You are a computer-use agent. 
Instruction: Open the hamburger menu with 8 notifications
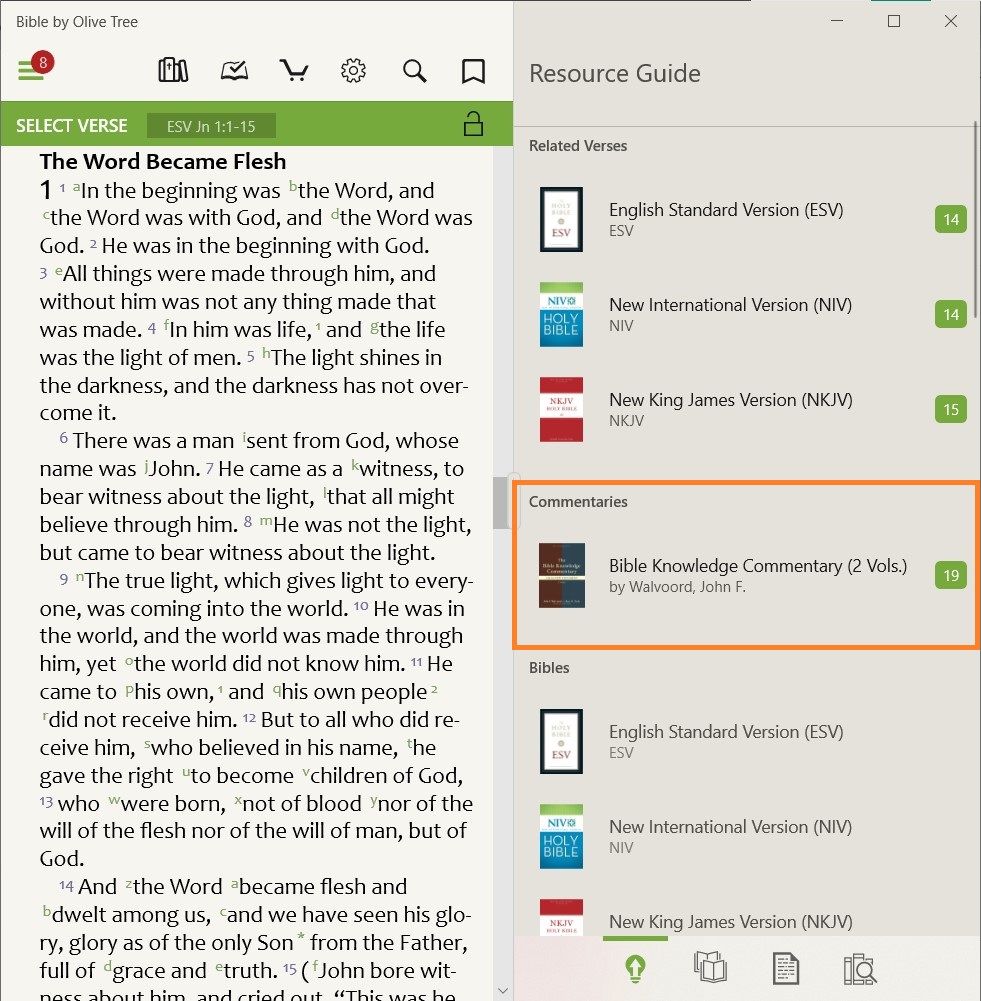coord(34,66)
